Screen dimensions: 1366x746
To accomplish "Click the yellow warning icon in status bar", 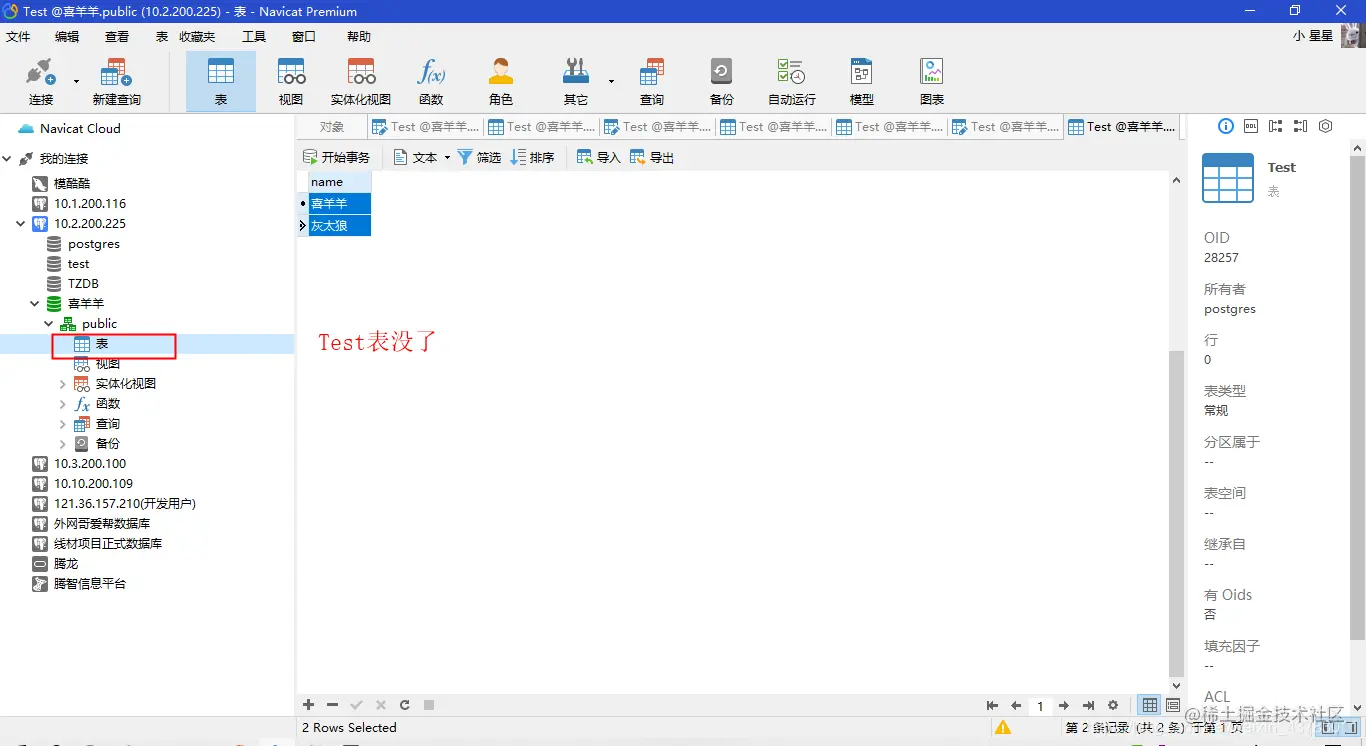I will pyautogui.click(x=1003, y=727).
